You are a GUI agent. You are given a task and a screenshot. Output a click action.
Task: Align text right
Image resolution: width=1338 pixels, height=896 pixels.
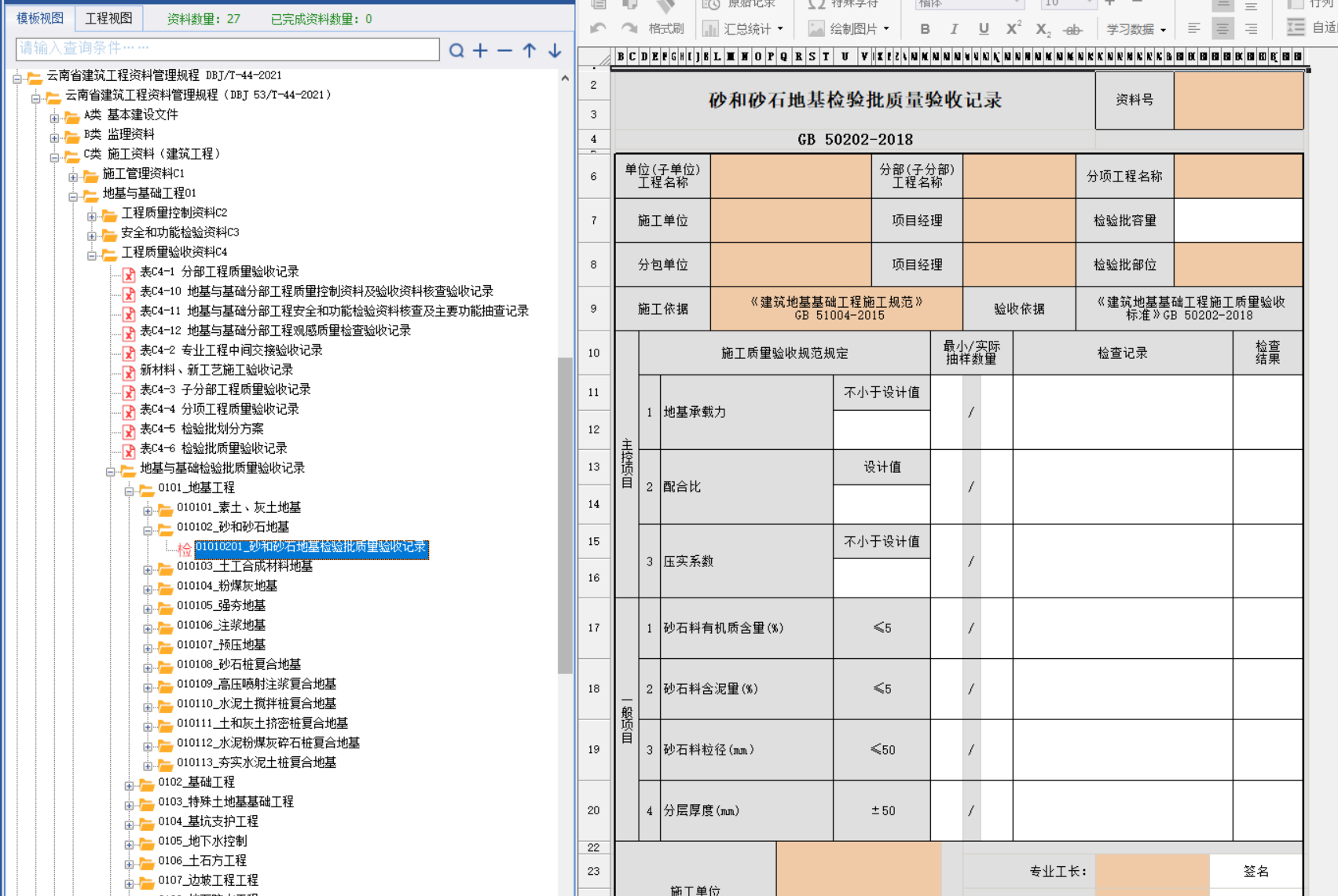tap(1251, 29)
